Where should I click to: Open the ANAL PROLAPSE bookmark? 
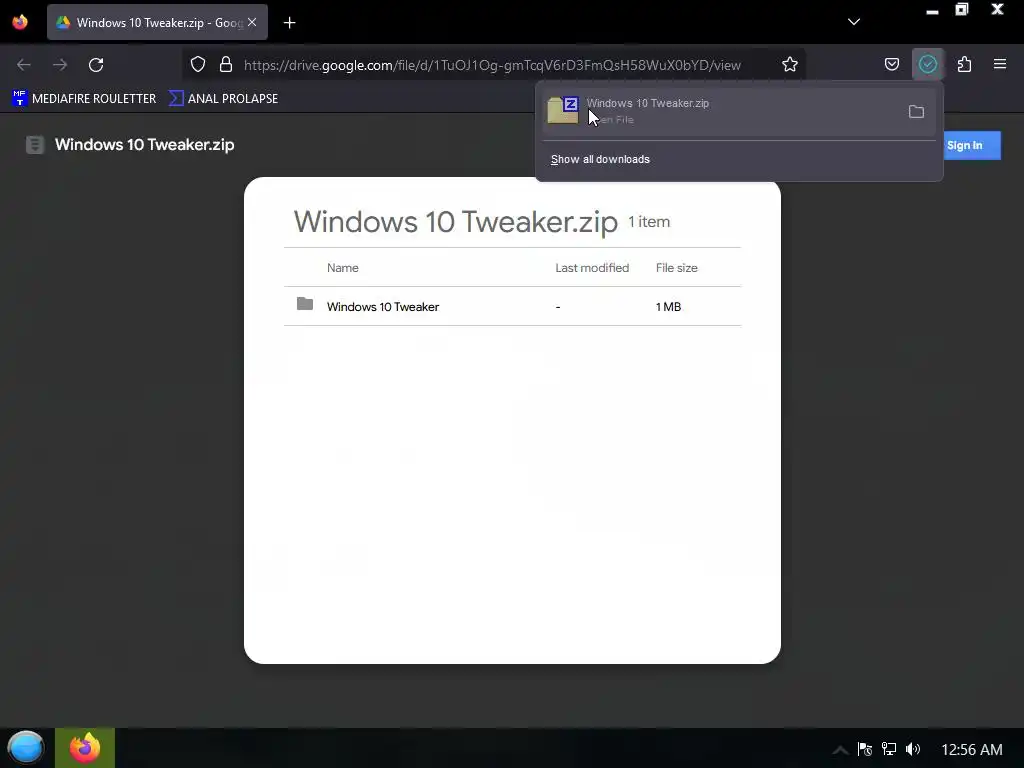[x=223, y=98]
